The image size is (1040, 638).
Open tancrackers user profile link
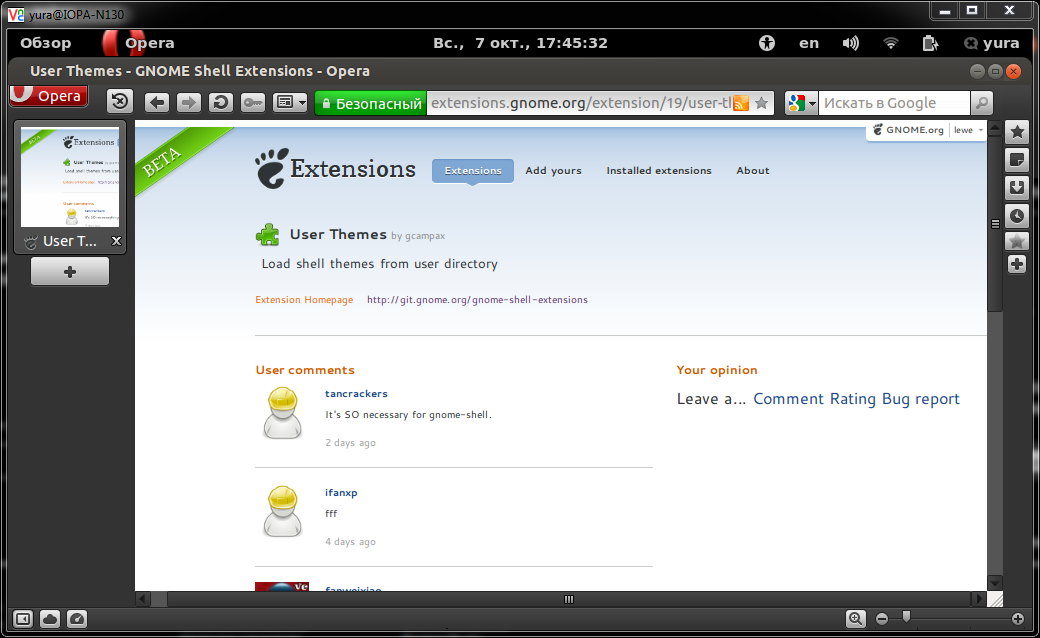356,393
